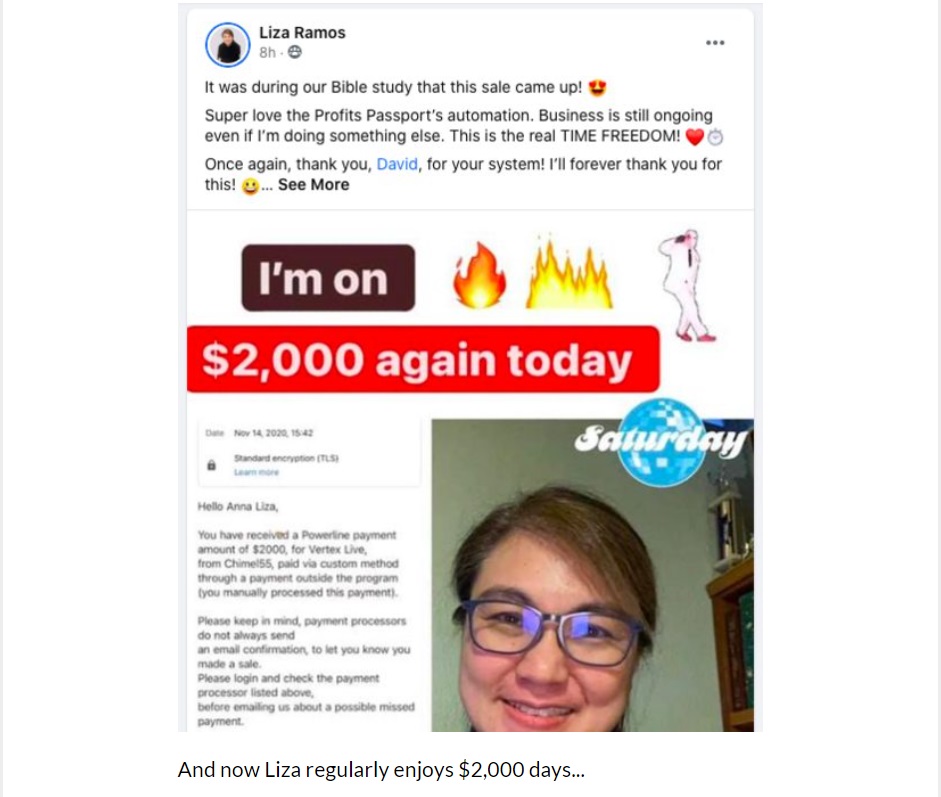Click the 8h post timestamp

point(267,53)
